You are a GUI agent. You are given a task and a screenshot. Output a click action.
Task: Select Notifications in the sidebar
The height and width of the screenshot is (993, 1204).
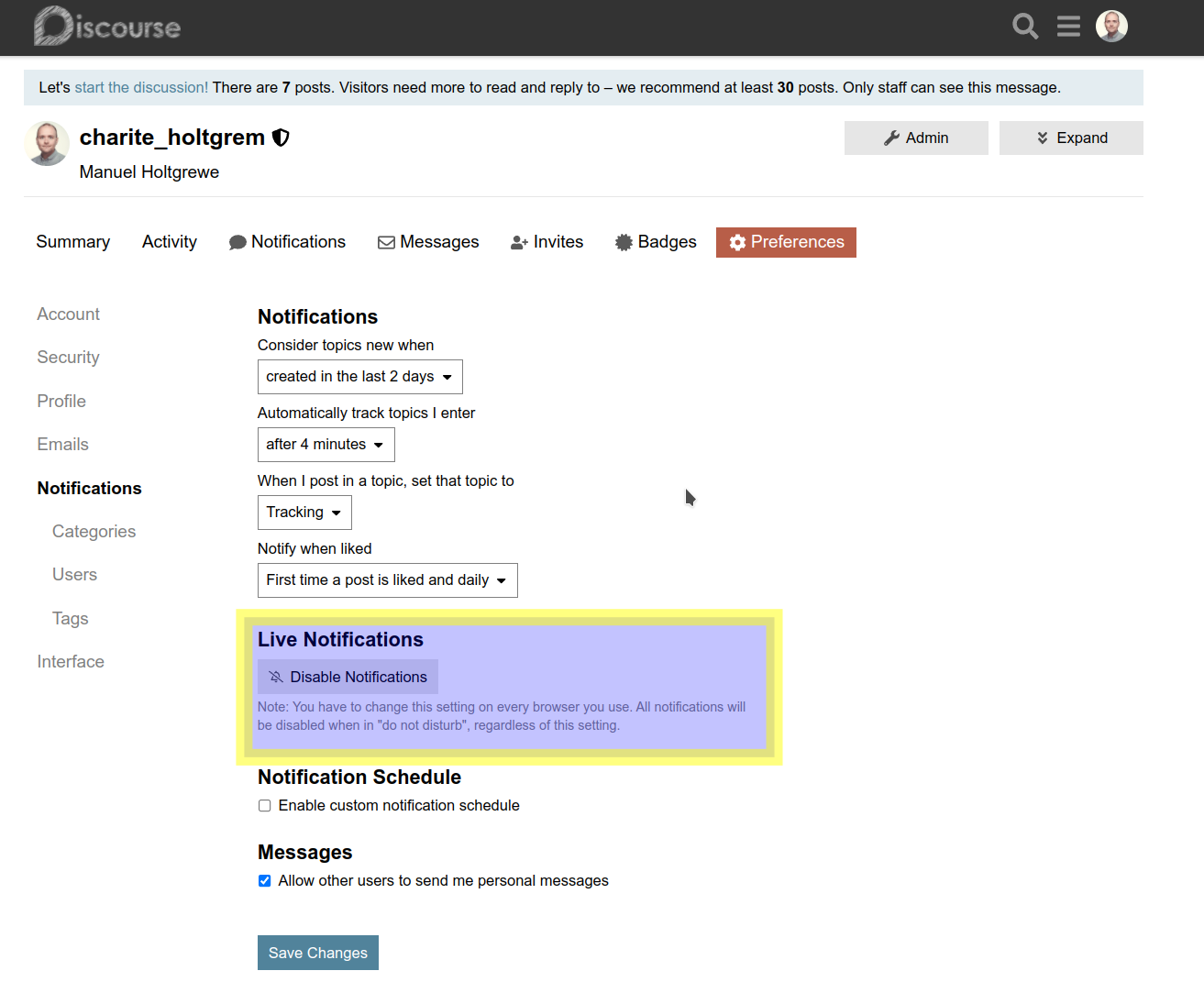point(90,489)
